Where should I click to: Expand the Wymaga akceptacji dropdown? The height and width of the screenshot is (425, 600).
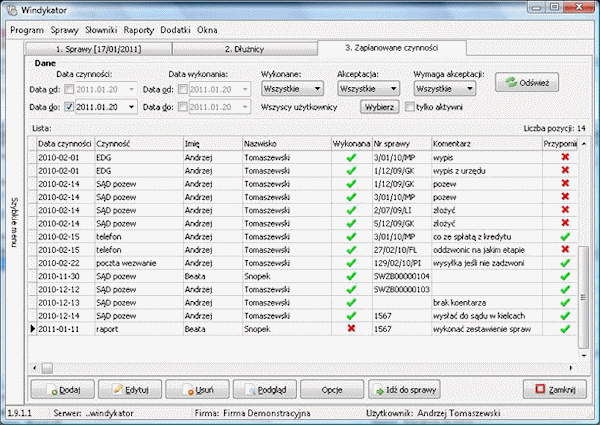(445, 89)
